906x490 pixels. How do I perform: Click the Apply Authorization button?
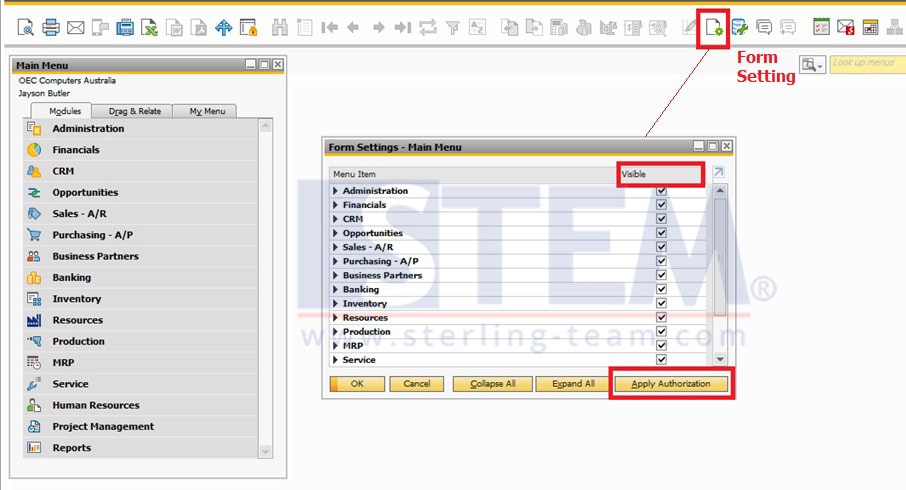click(671, 384)
